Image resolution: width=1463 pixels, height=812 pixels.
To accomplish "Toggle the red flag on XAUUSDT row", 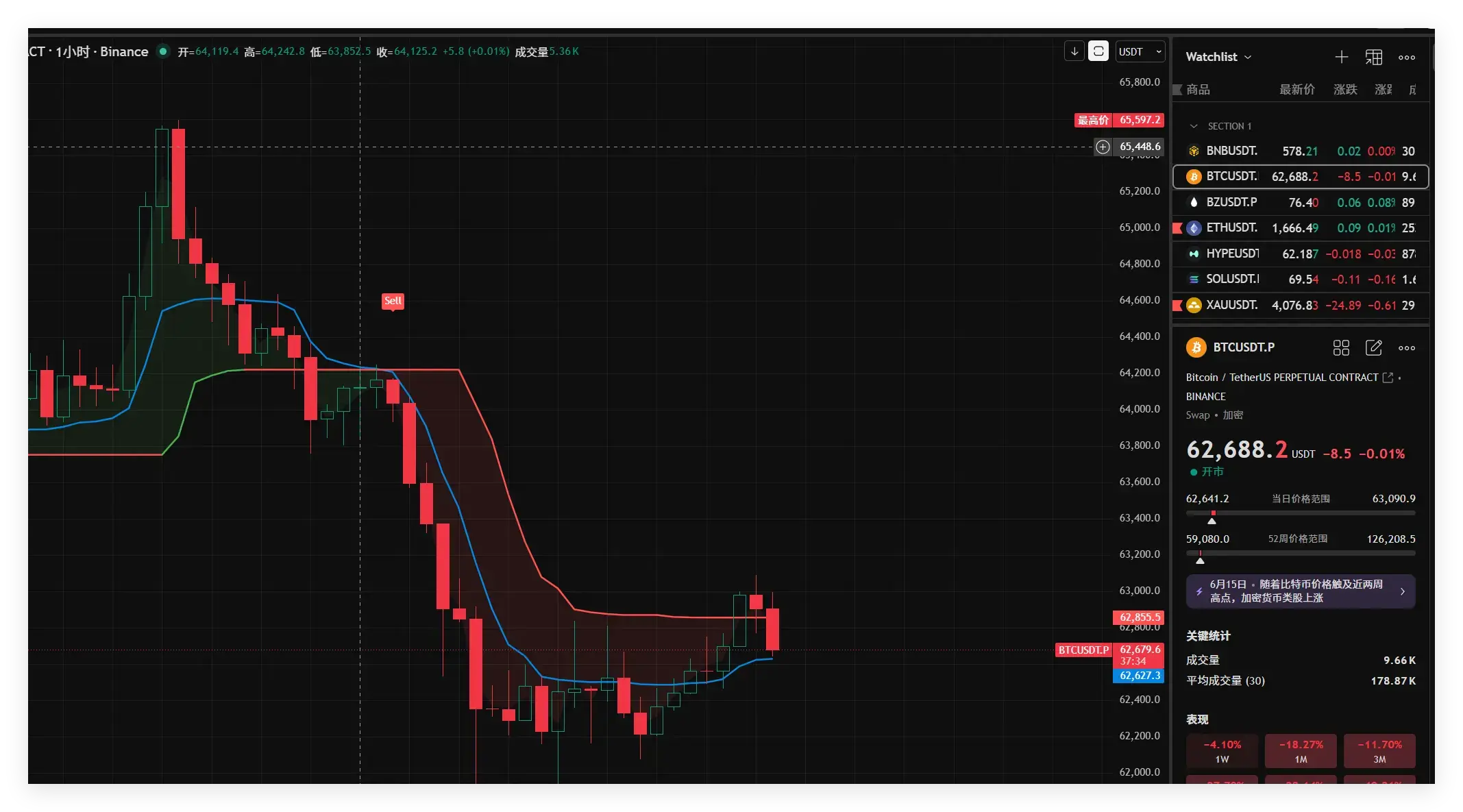I will point(1177,305).
